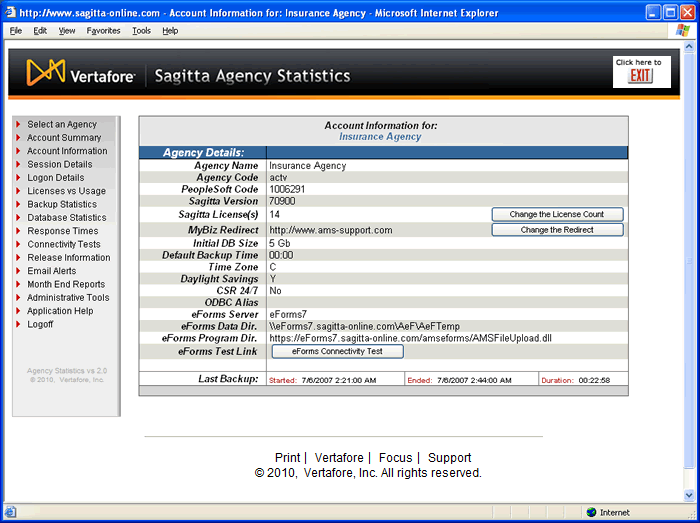Screen dimensions: 700x523
Task: View Logon Details
Action: click(56, 178)
